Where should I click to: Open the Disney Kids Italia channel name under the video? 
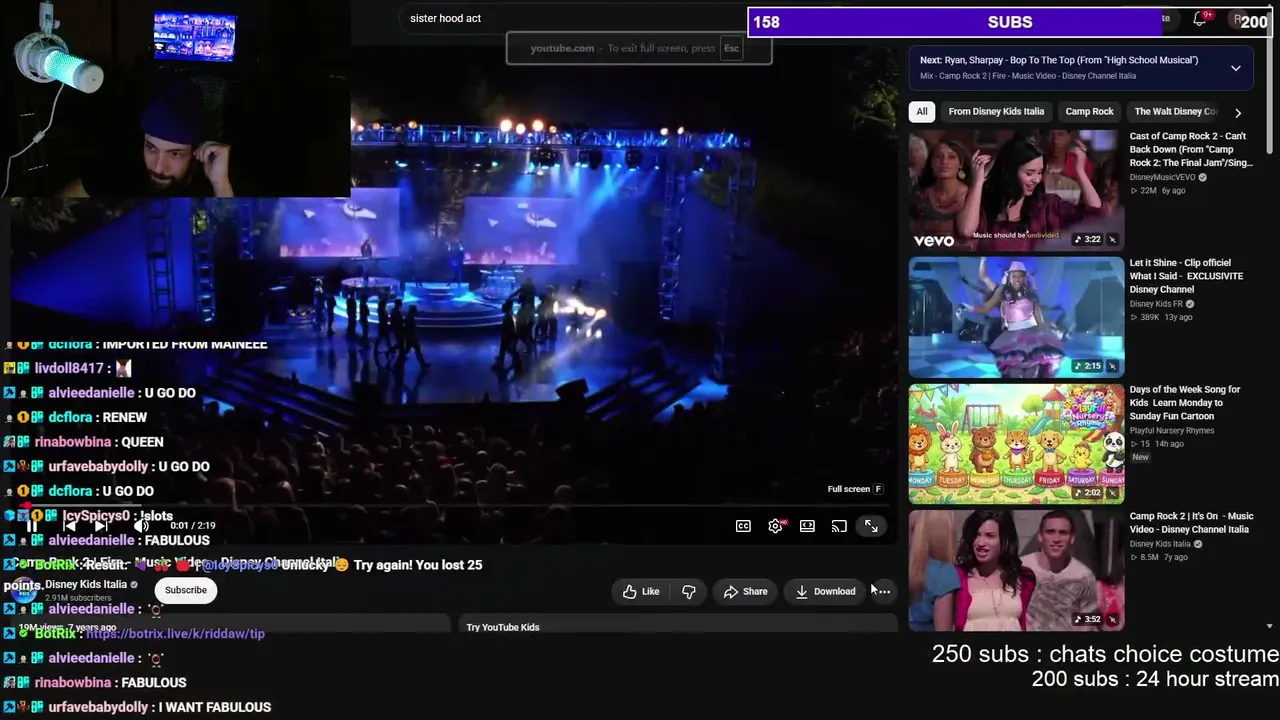tap(86, 584)
